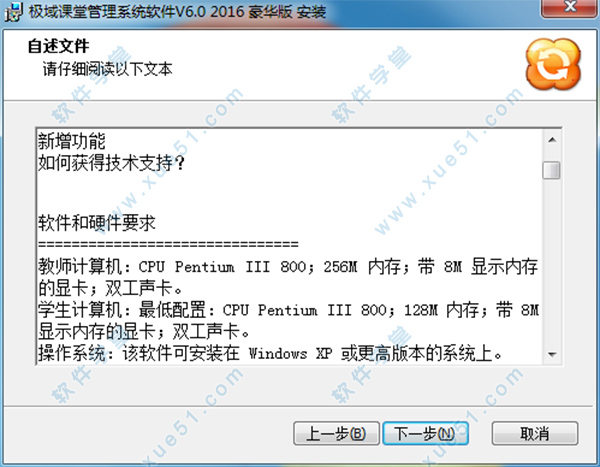Click the 自述文件 header title

coord(59,46)
